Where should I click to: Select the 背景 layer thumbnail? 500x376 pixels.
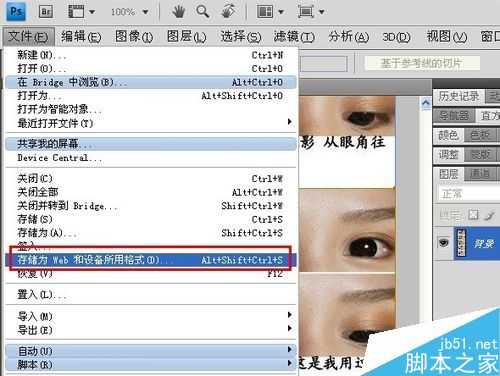(460, 243)
